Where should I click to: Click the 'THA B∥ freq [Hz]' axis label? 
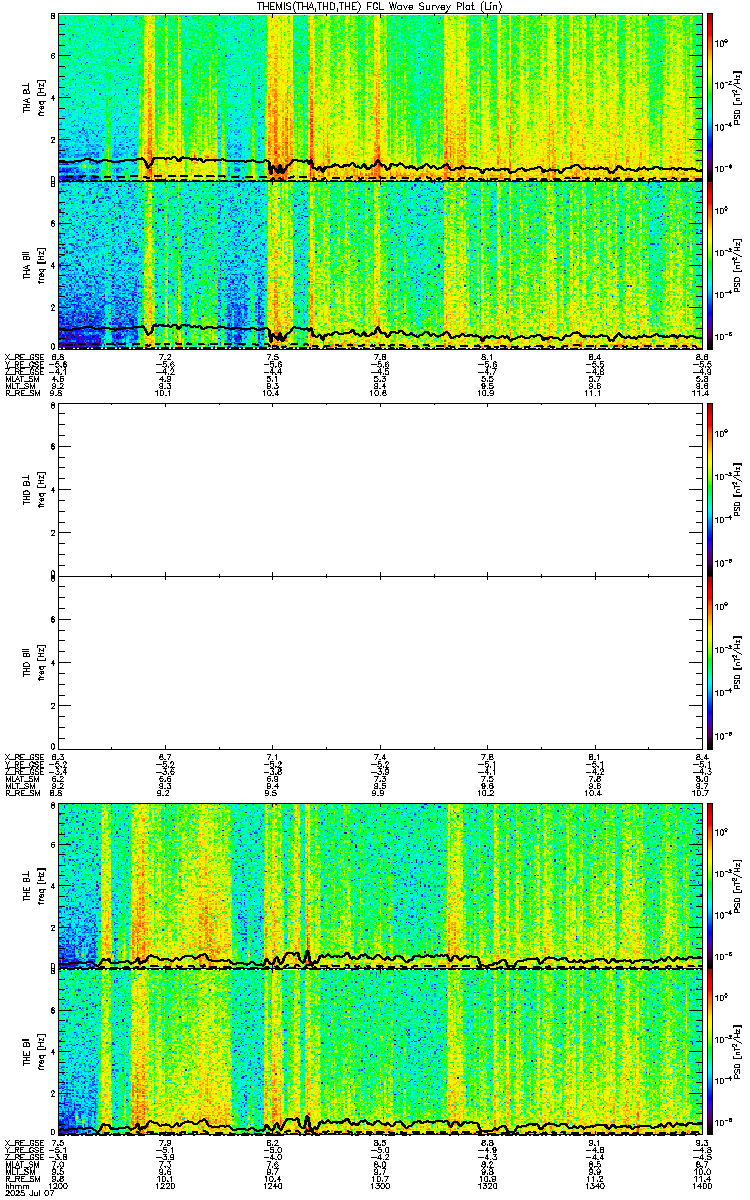click(x=33, y=265)
